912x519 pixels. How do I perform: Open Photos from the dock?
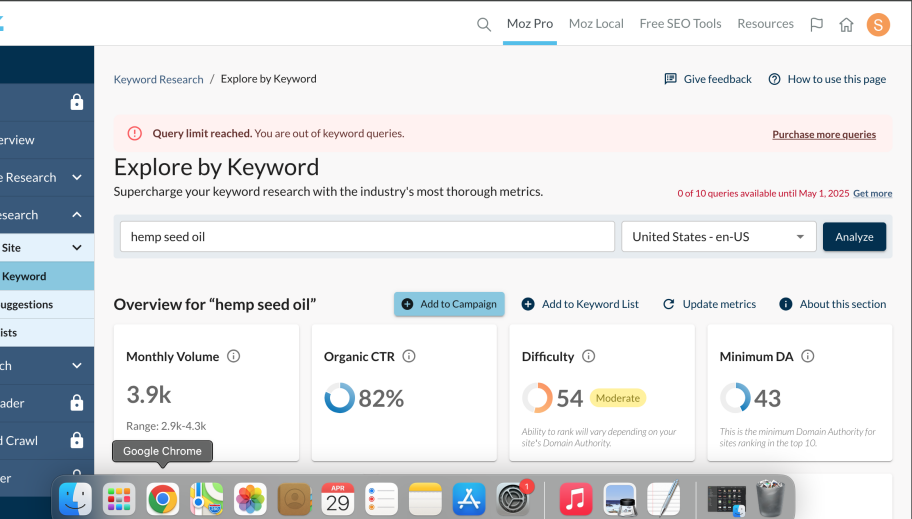point(250,499)
